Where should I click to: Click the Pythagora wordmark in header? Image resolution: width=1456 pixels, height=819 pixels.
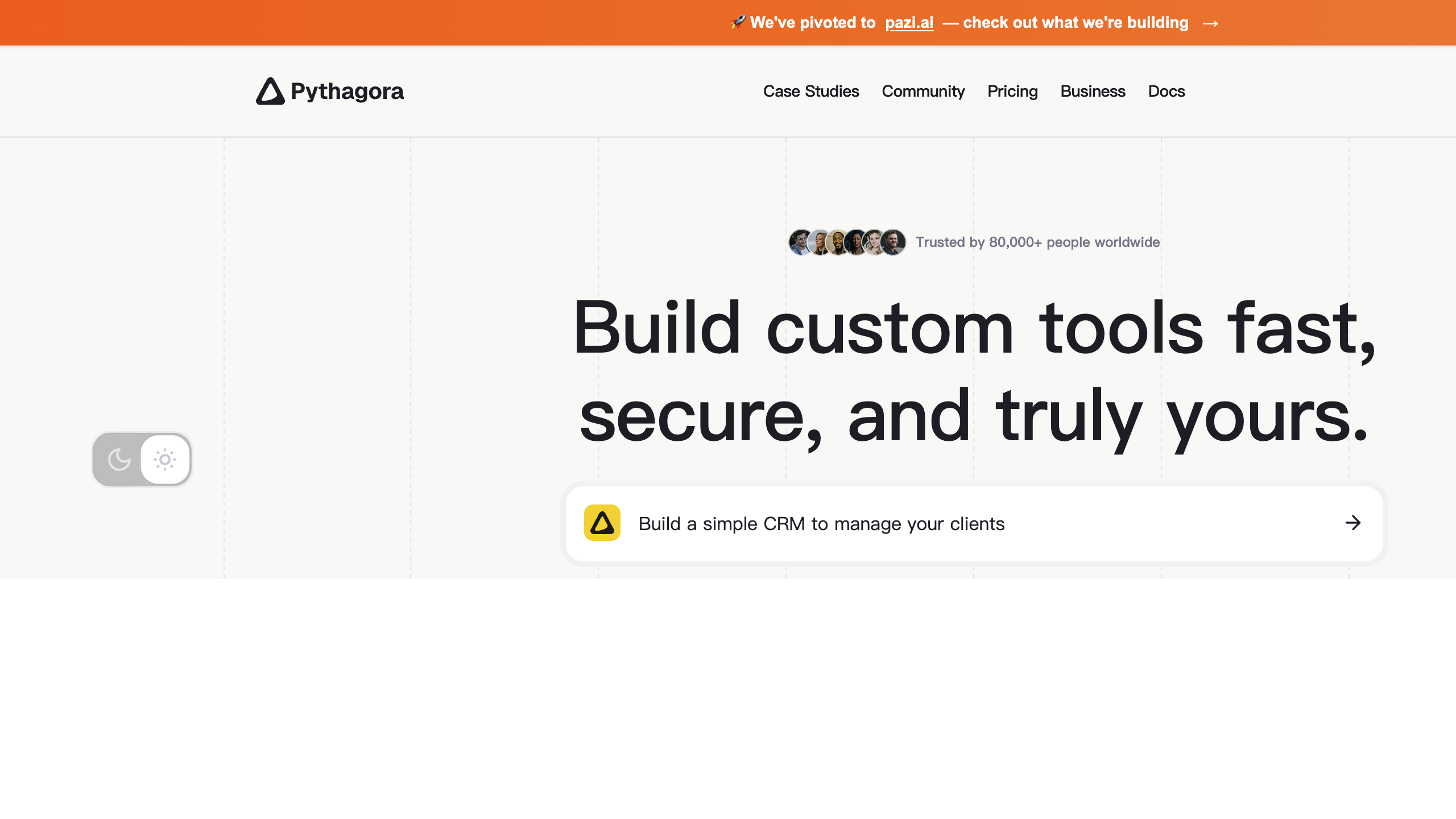347,91
